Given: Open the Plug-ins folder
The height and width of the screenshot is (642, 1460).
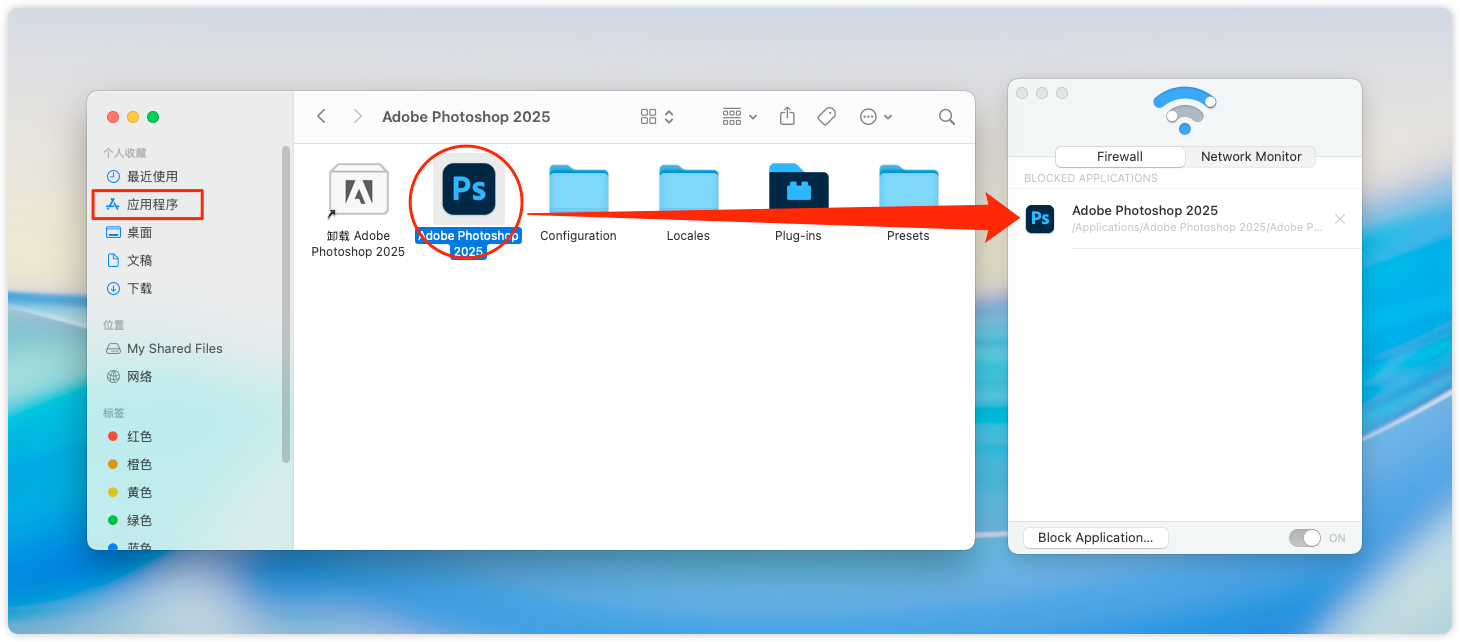Looking at the screenshot, I should click(798, 189).
